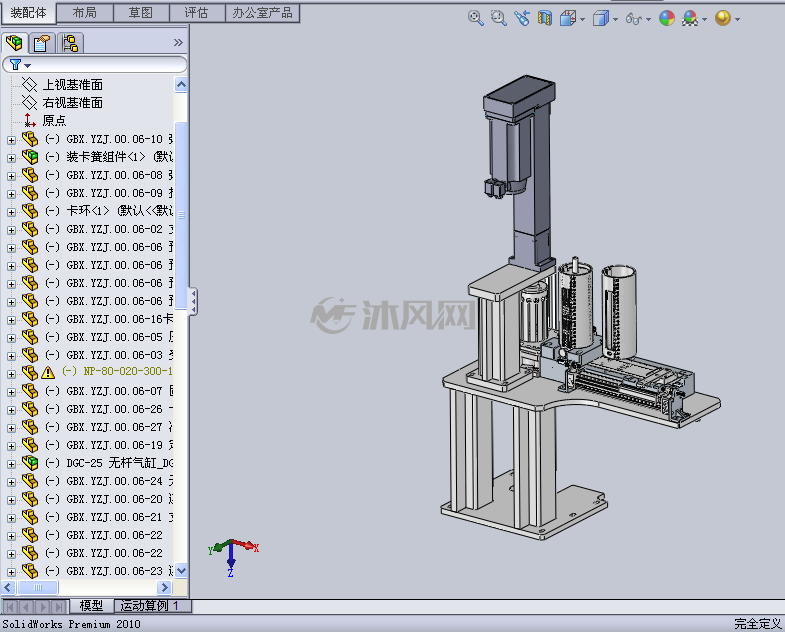Open the 评估 tab
This screenshot has width=785, height=632.
(x=197, y=13)
